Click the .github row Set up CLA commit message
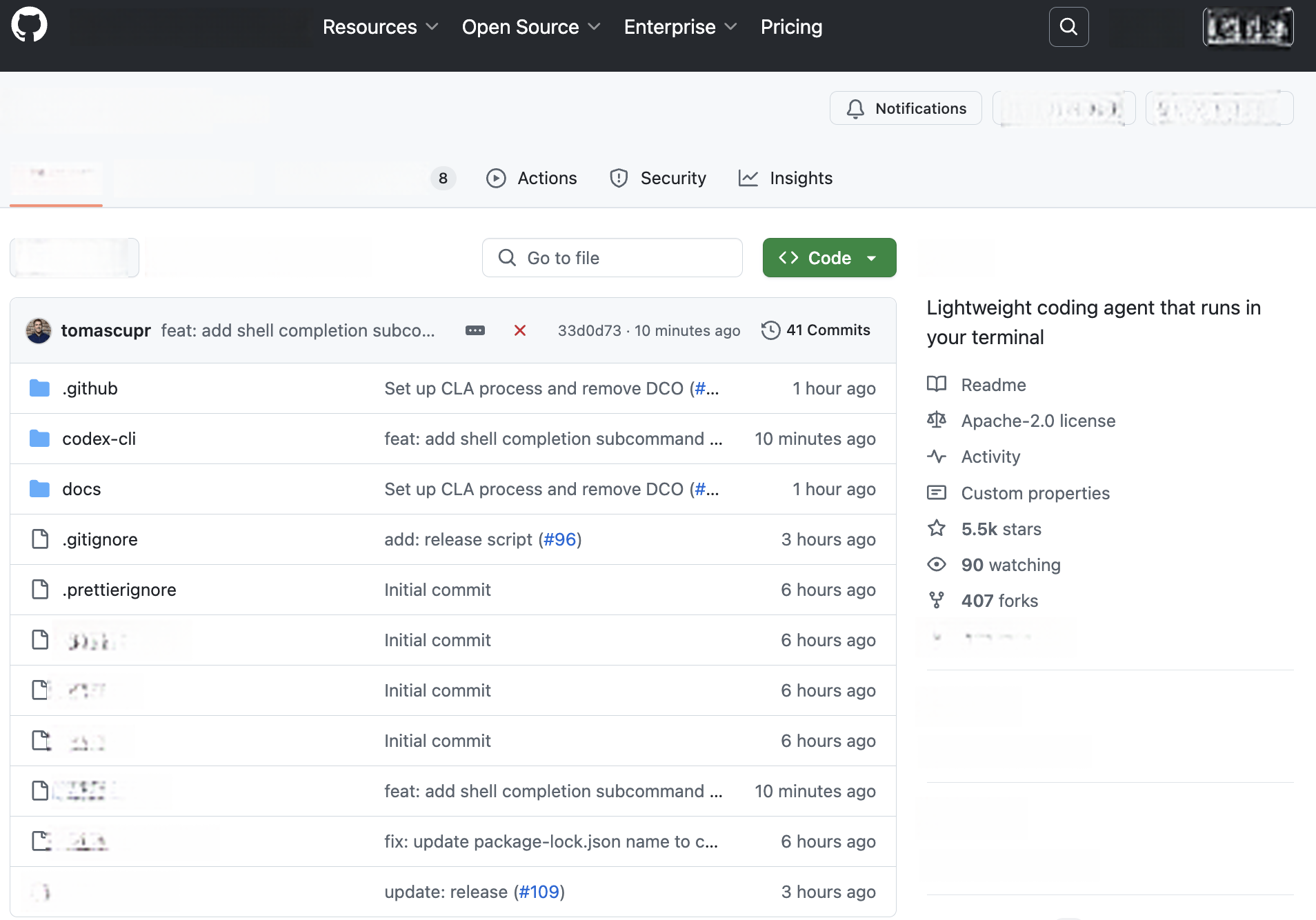1316x920 pixels. [x=552, y=388]
